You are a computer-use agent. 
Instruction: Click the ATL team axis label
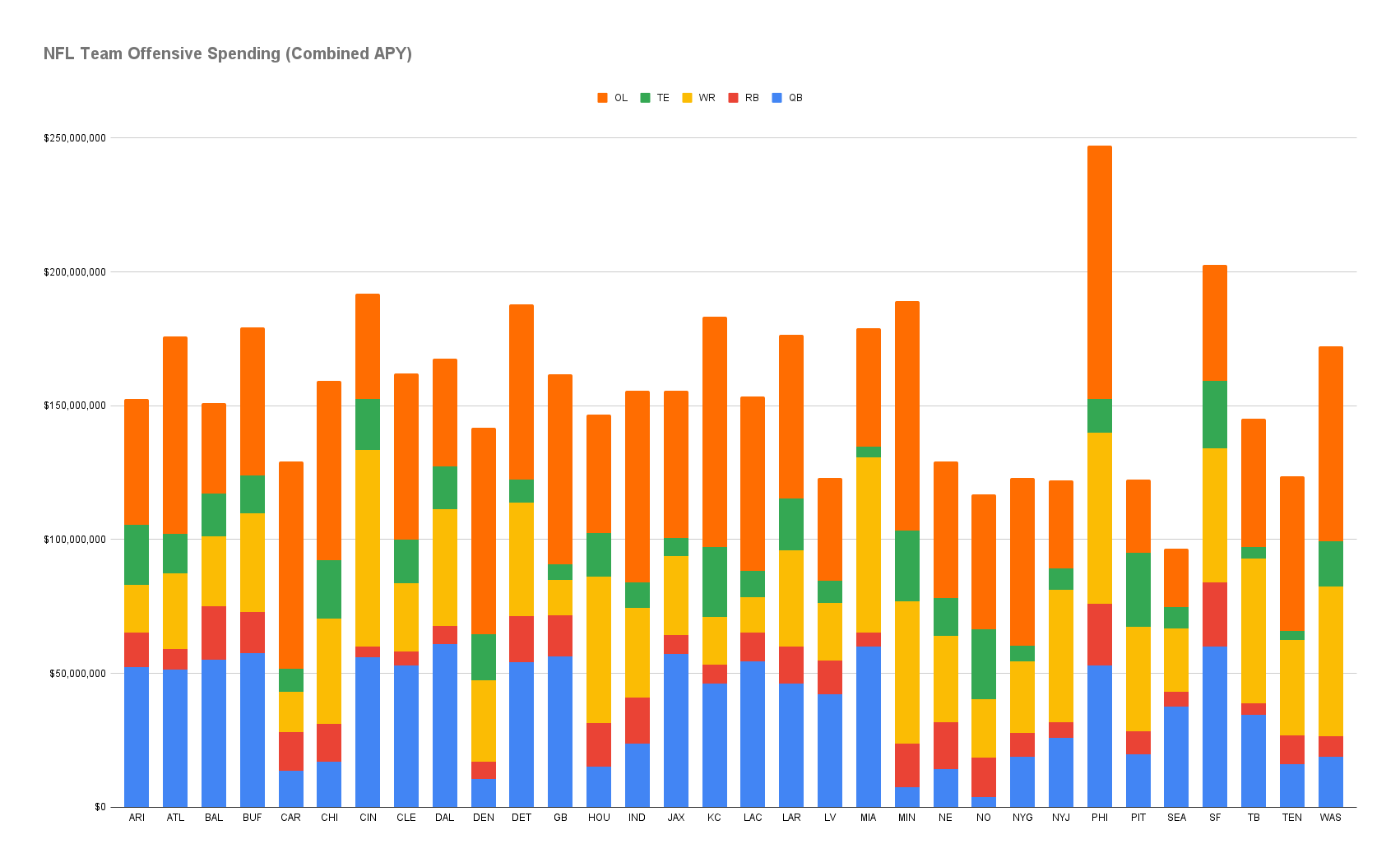point(175,818)
